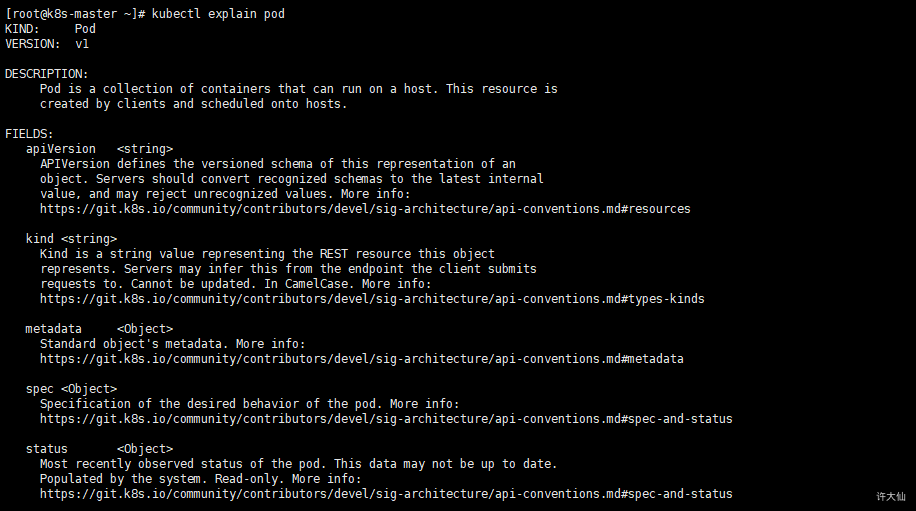
Task: Click the <Object> type next to status
Action: pyautogui.click(x=145, y=449)
